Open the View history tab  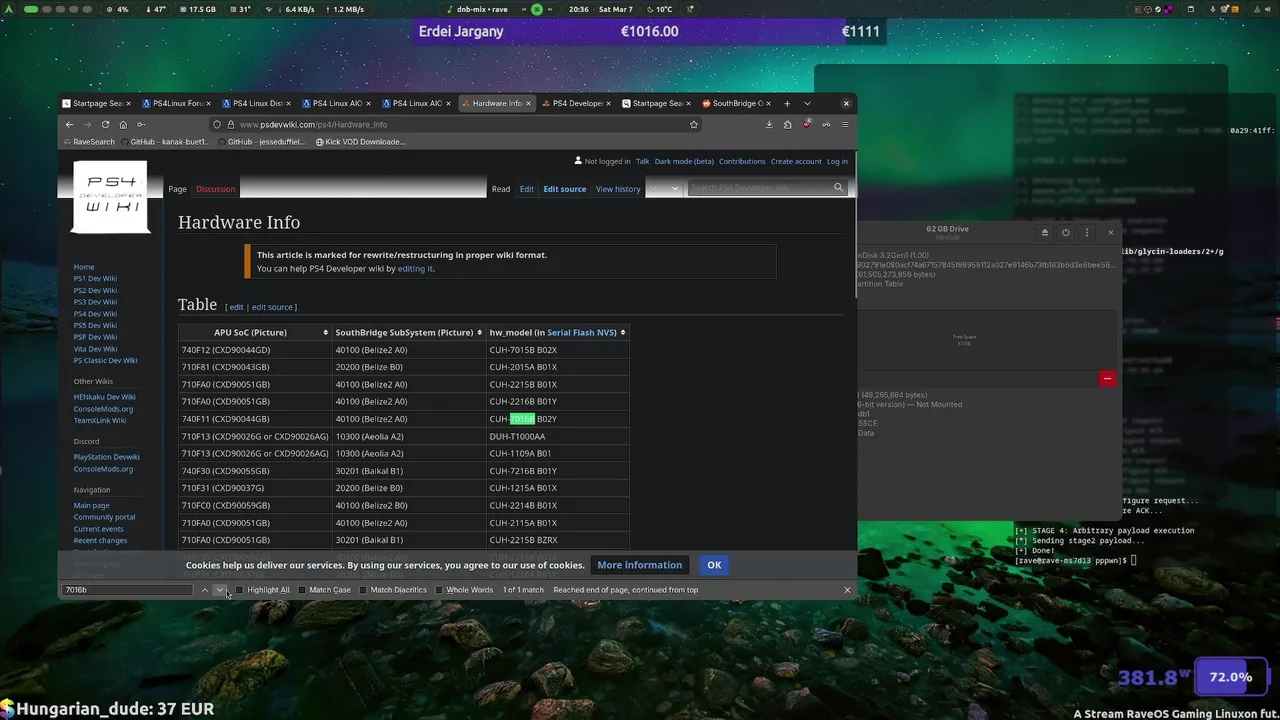(618, 189)
